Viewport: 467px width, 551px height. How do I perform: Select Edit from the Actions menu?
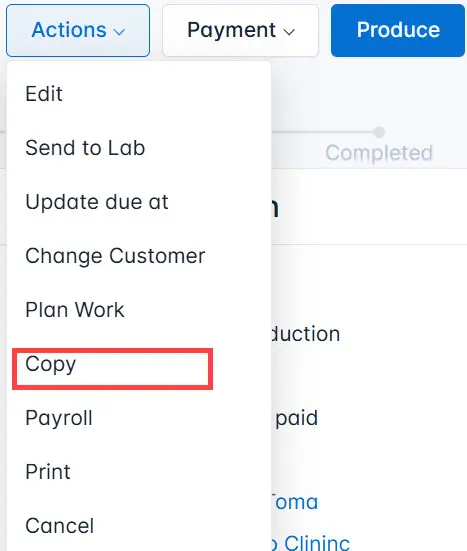tap(139, 94)
